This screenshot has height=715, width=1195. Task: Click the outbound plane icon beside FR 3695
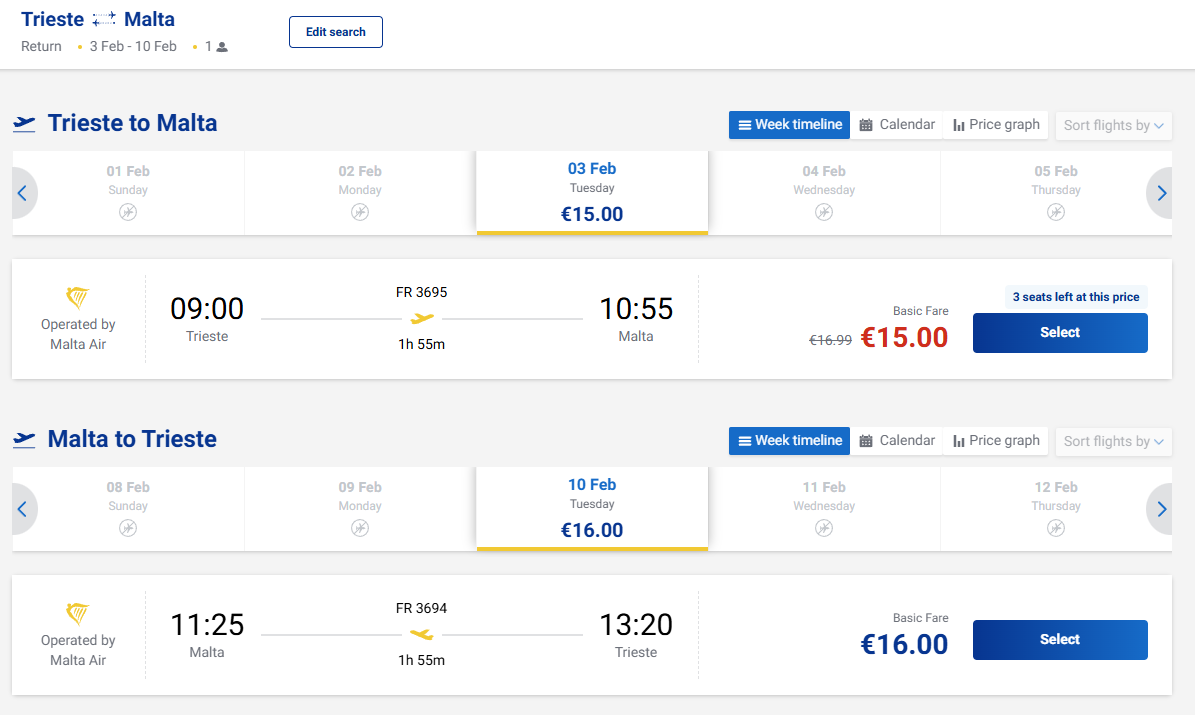(422, 318)
